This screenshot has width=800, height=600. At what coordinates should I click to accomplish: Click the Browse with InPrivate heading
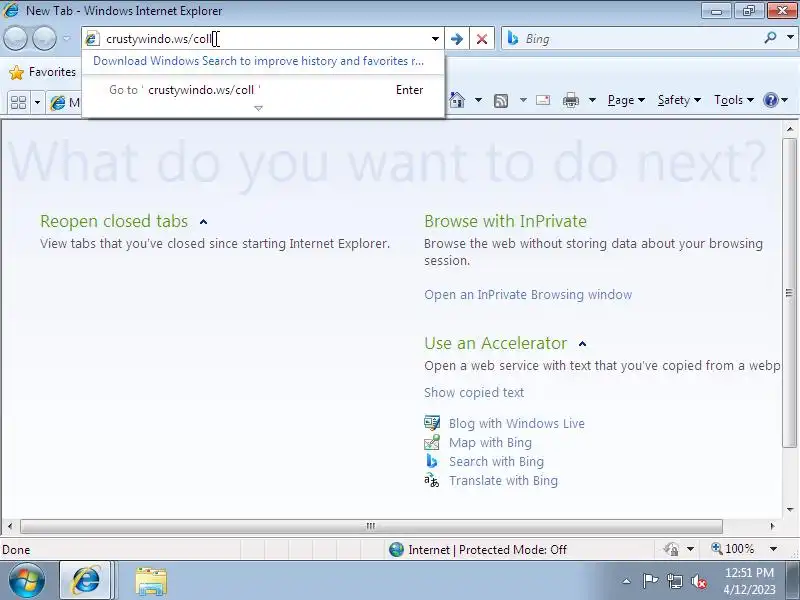pyautogui.click(x=505, y=221)
